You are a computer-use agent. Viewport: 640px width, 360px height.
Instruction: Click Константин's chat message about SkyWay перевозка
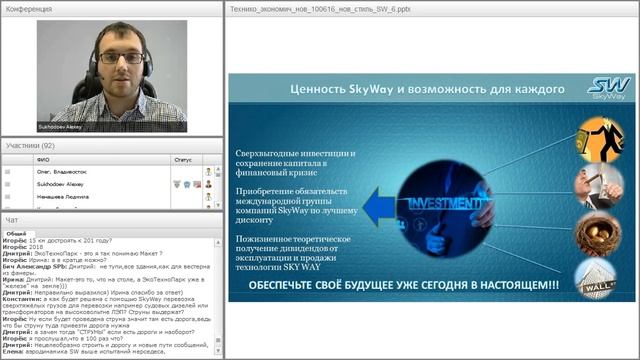tap(106, 306)
